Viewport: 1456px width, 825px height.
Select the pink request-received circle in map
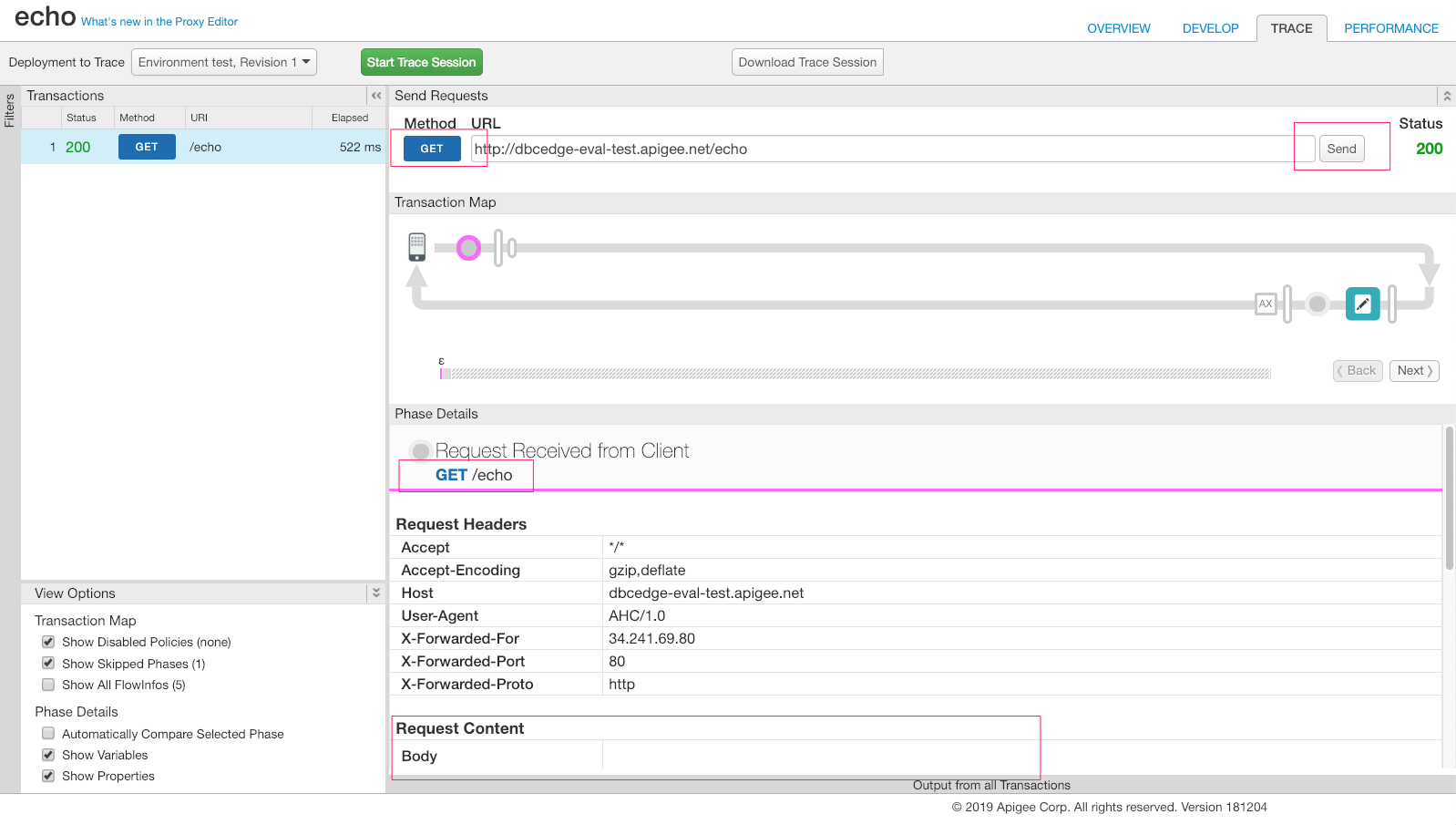coord(468,247)
